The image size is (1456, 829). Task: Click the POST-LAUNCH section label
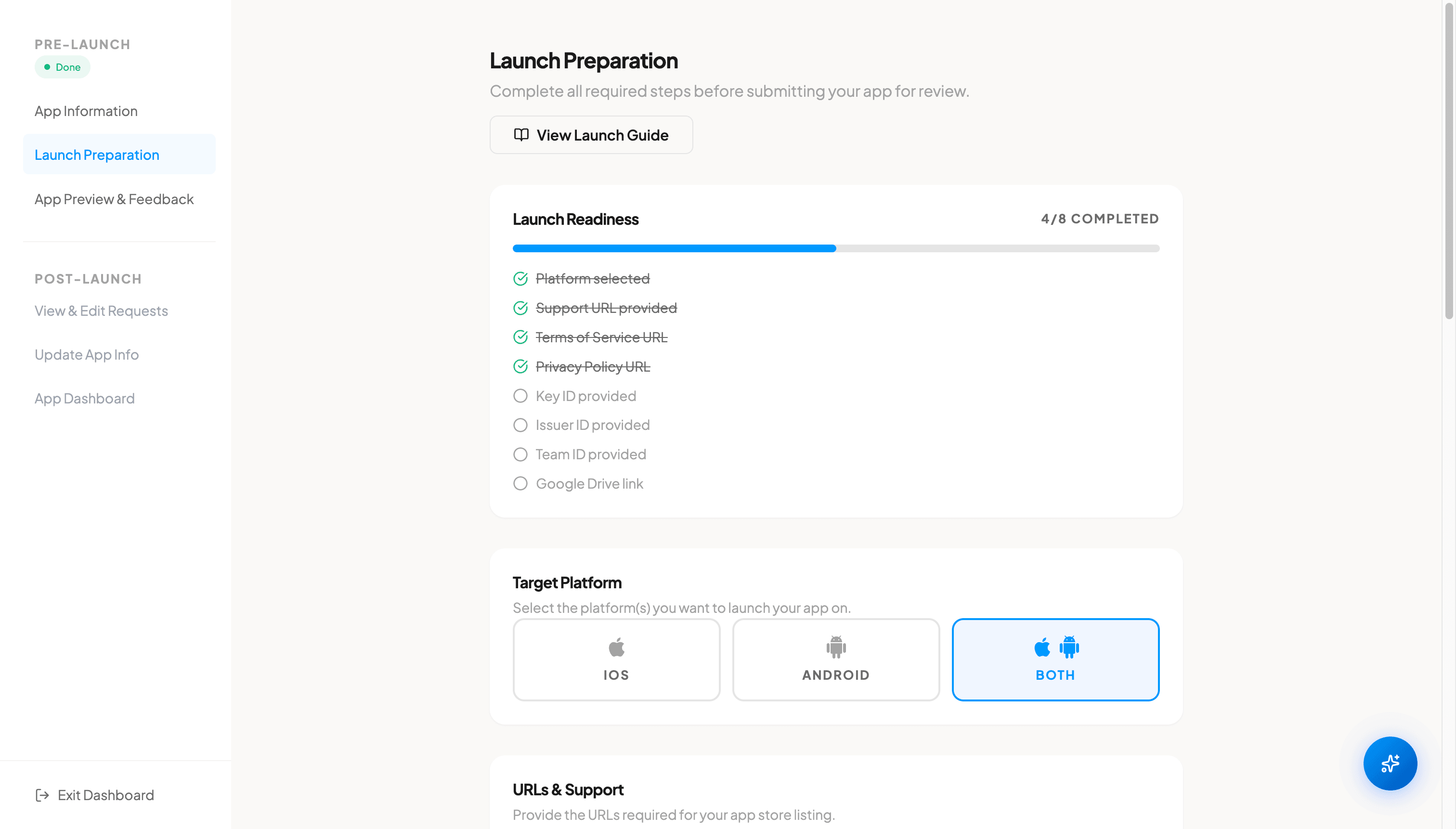[x=88, y=279]
